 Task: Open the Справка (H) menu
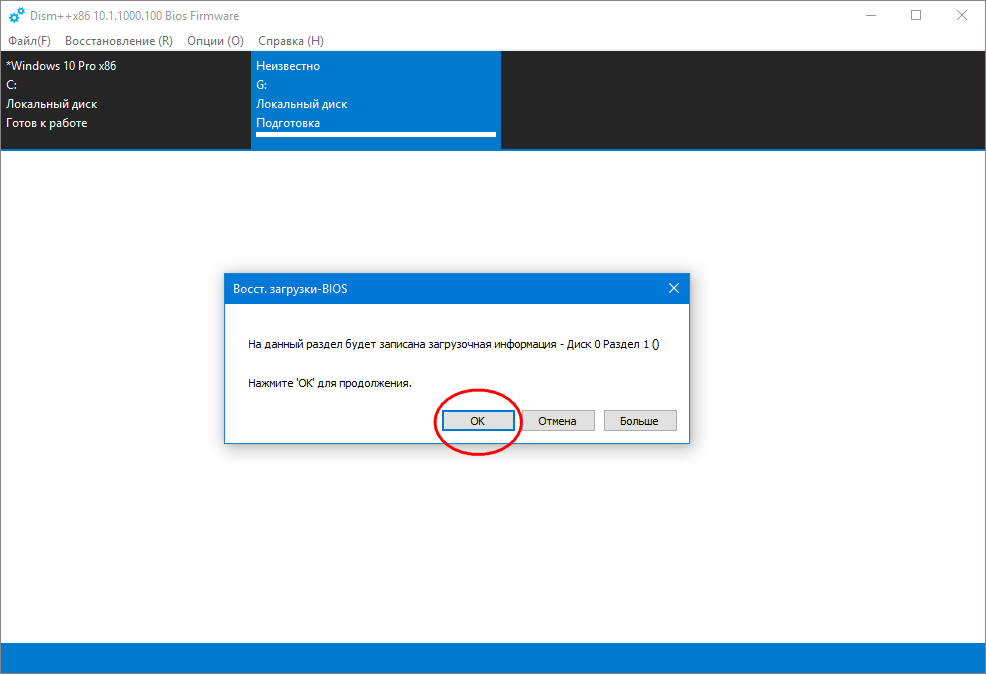point(291,41)
